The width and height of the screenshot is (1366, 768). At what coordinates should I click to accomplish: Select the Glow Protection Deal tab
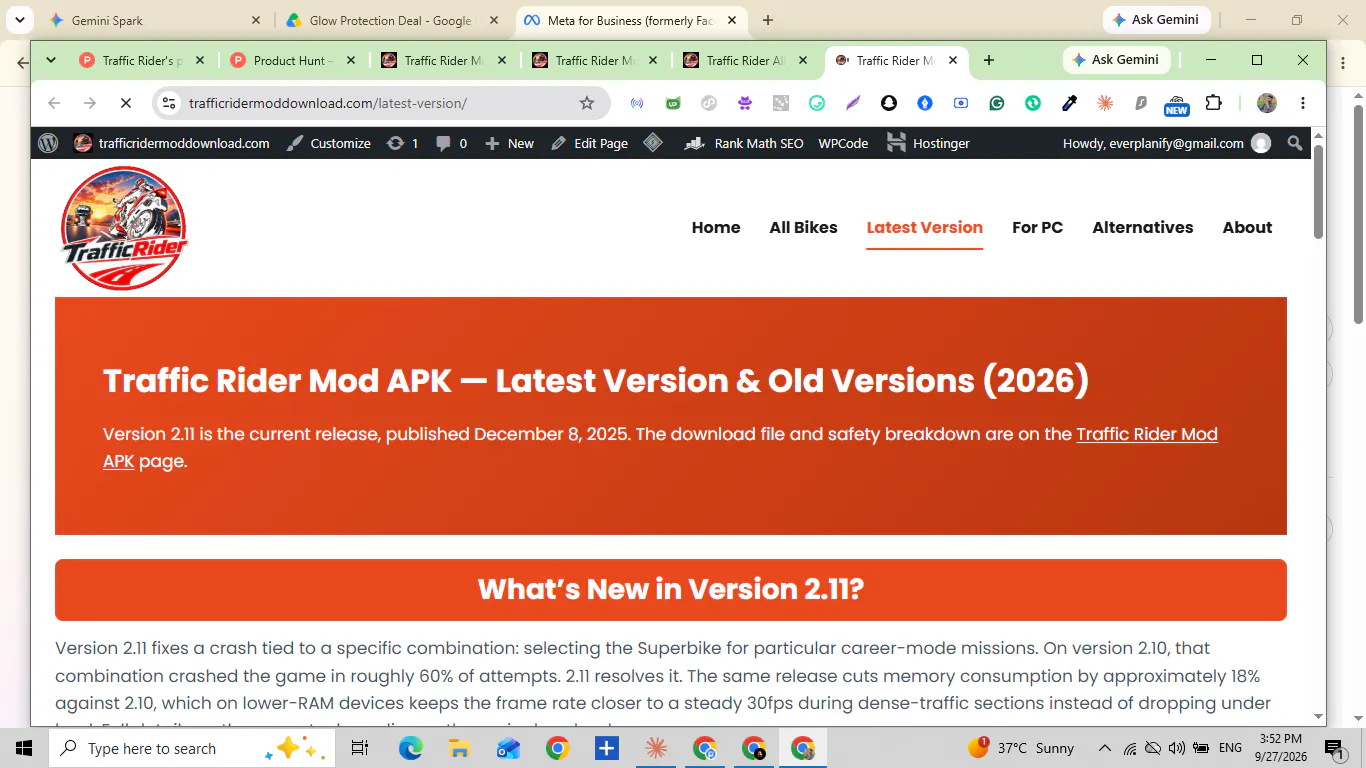pyautogui.click(x=392, y=20)
